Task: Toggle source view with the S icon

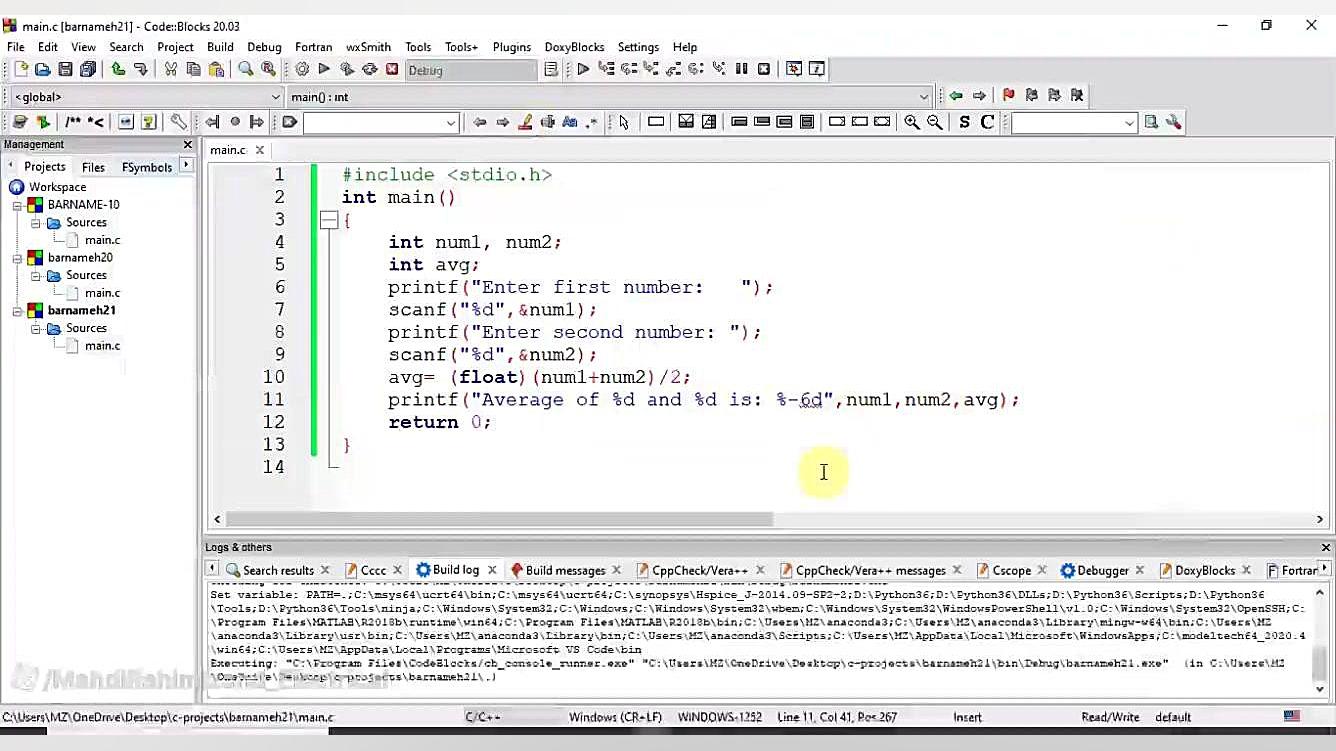Action: [964, 122]
